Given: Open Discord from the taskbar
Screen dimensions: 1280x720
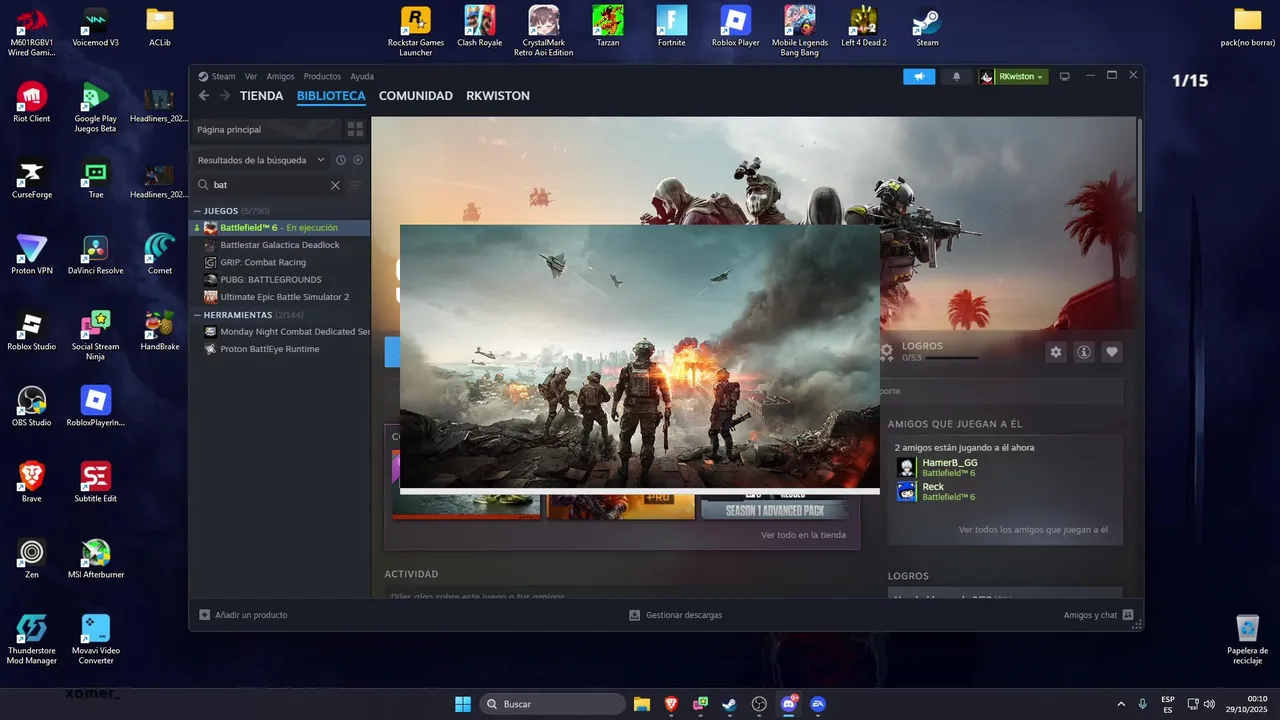Looking at the screenshot, I should pos(789,704).
